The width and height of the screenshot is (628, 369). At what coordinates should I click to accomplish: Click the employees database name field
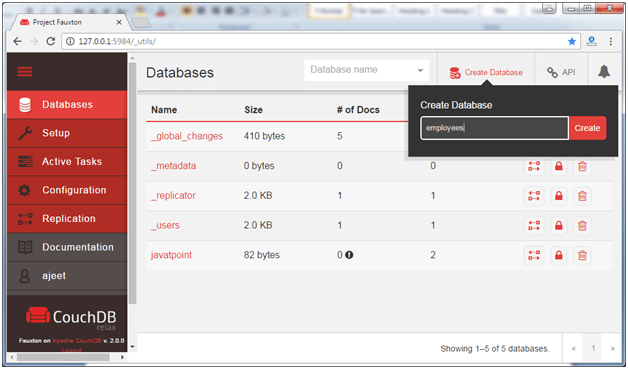(x=494, y=128)
